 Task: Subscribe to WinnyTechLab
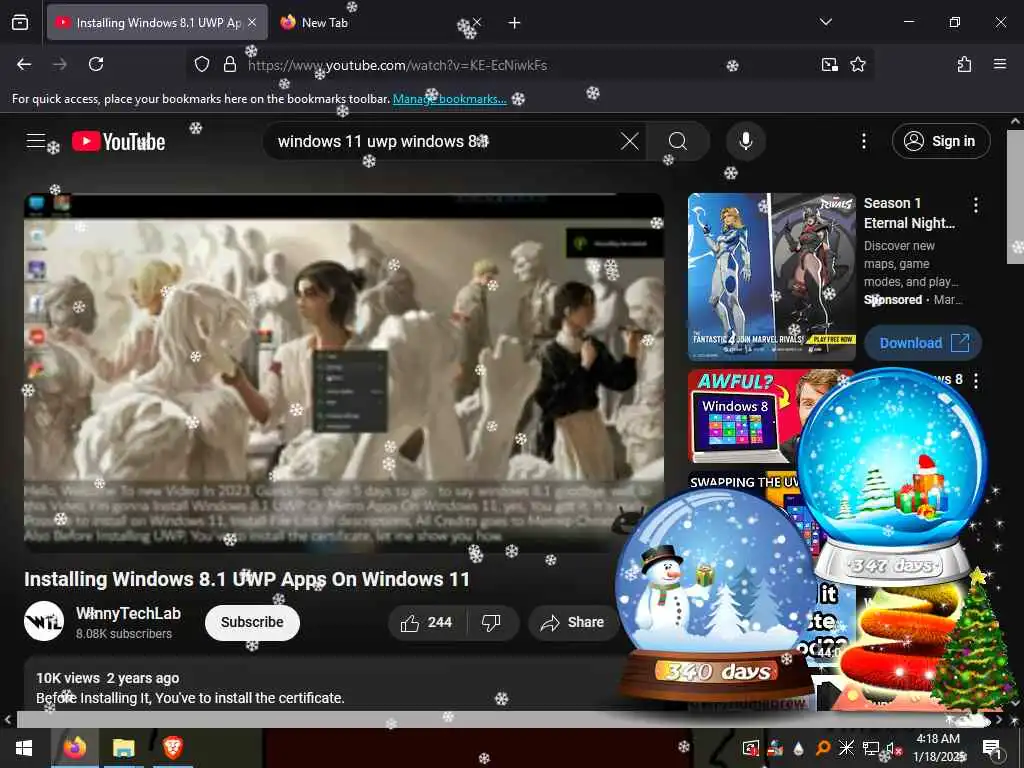252,622
